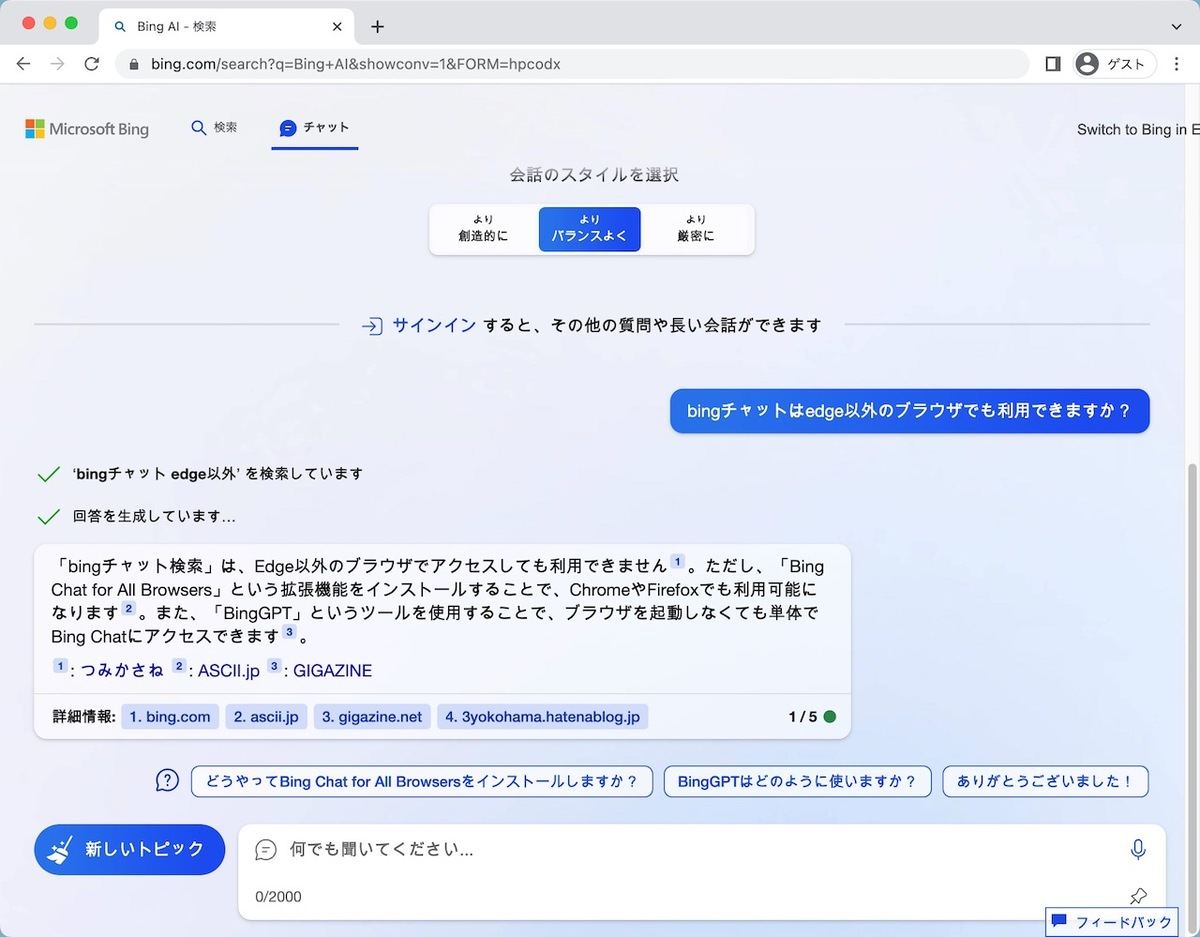
Task: Open the つみかさね source link
Action: click(122, 671)
